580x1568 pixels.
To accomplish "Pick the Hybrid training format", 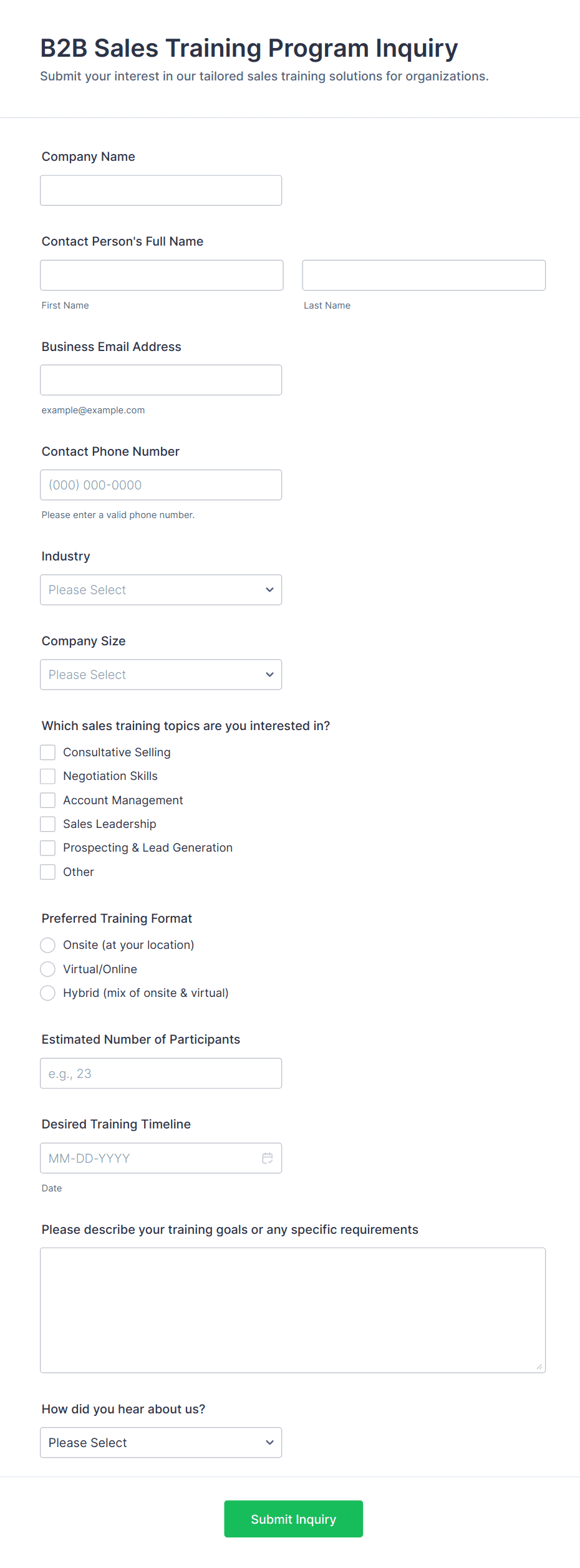I will 48,993.
